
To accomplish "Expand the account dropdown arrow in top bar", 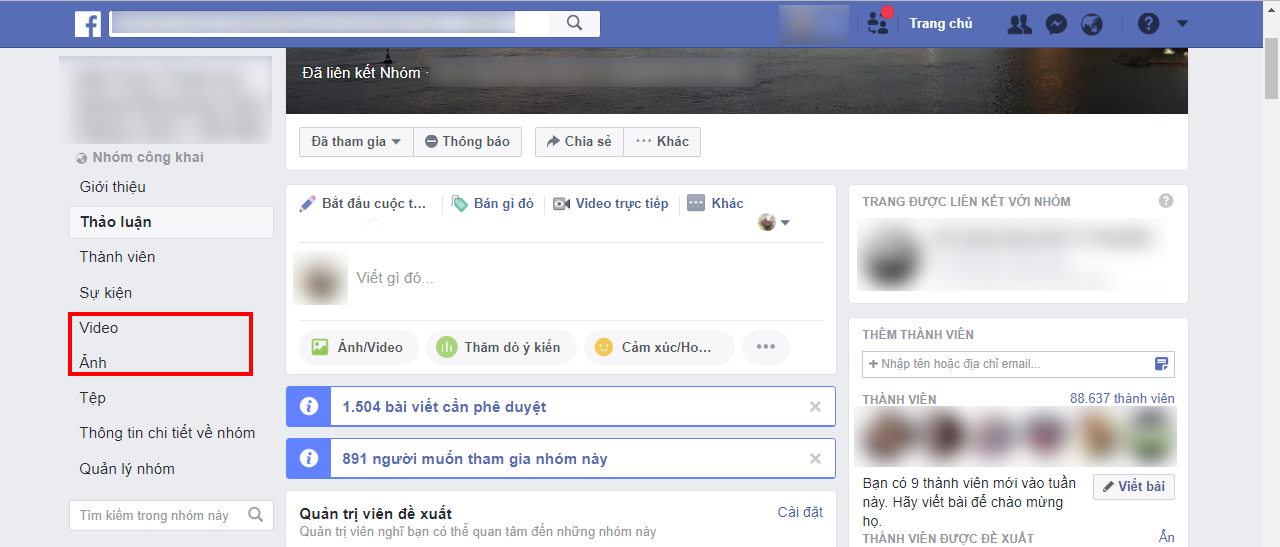I will (x=1182, y=24).
